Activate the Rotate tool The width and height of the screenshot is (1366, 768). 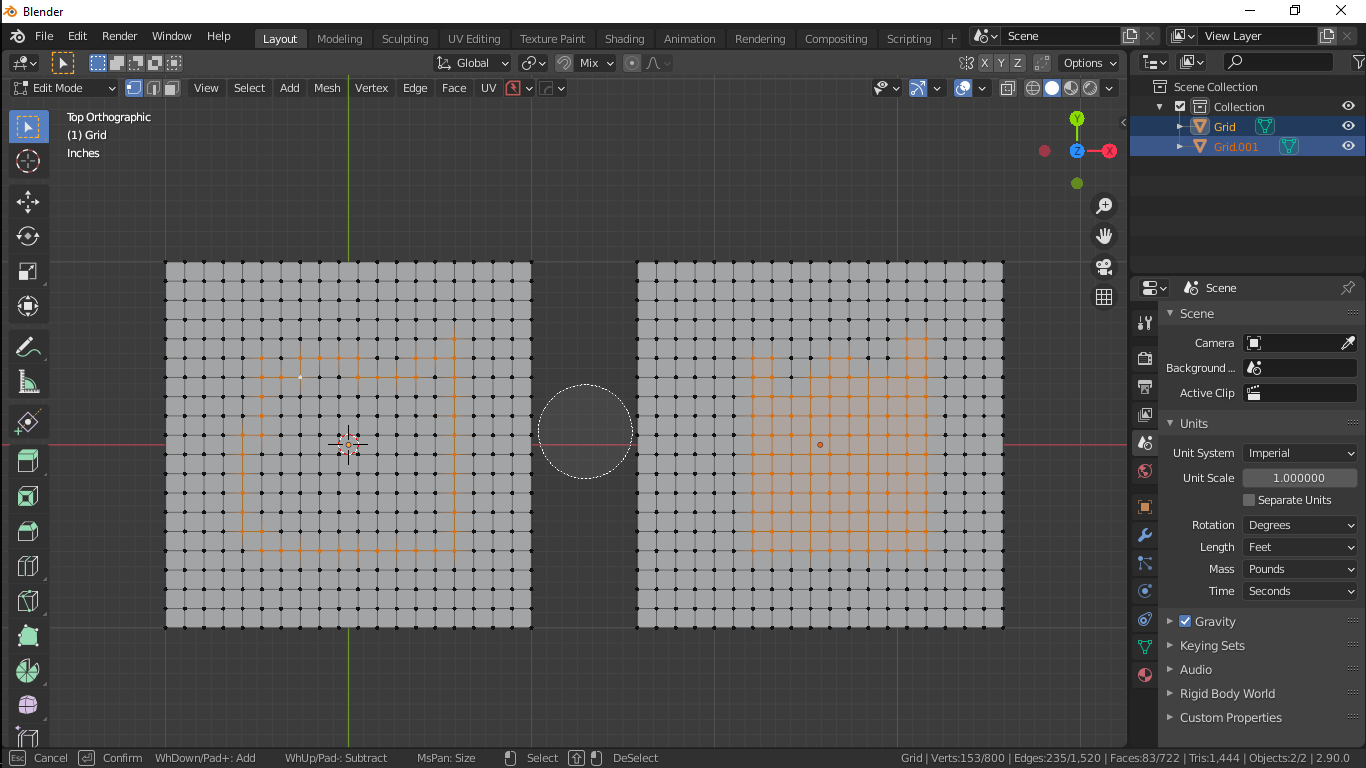(28, 236)
